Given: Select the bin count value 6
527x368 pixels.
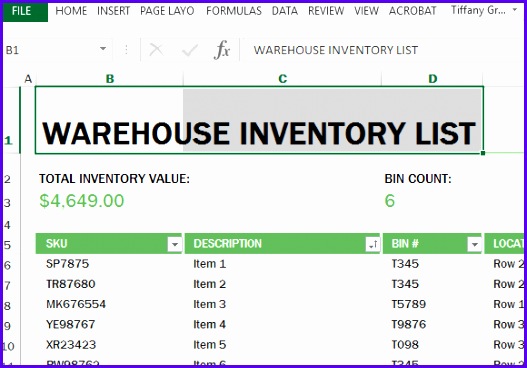Looking at the screenshot, I should [390, 201].
